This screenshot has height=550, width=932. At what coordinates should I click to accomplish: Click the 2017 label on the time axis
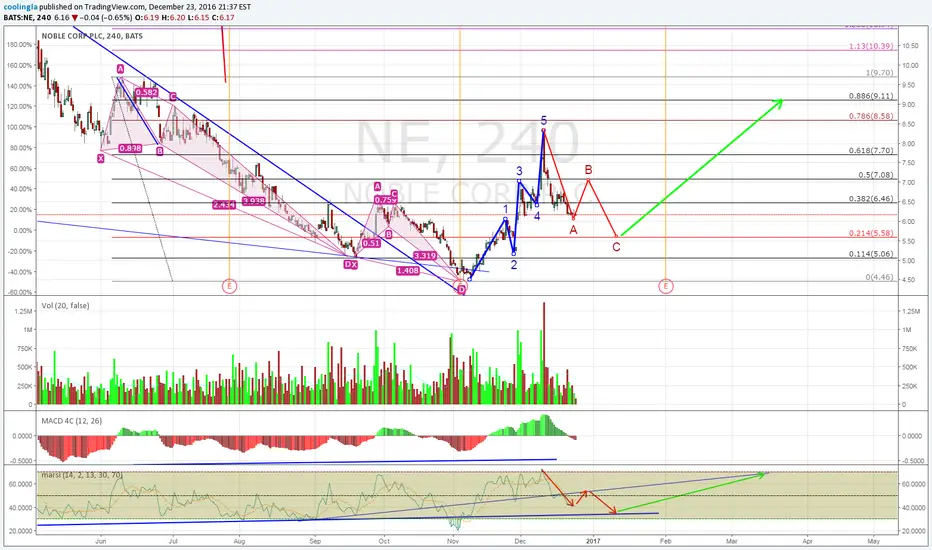(593, 541)
